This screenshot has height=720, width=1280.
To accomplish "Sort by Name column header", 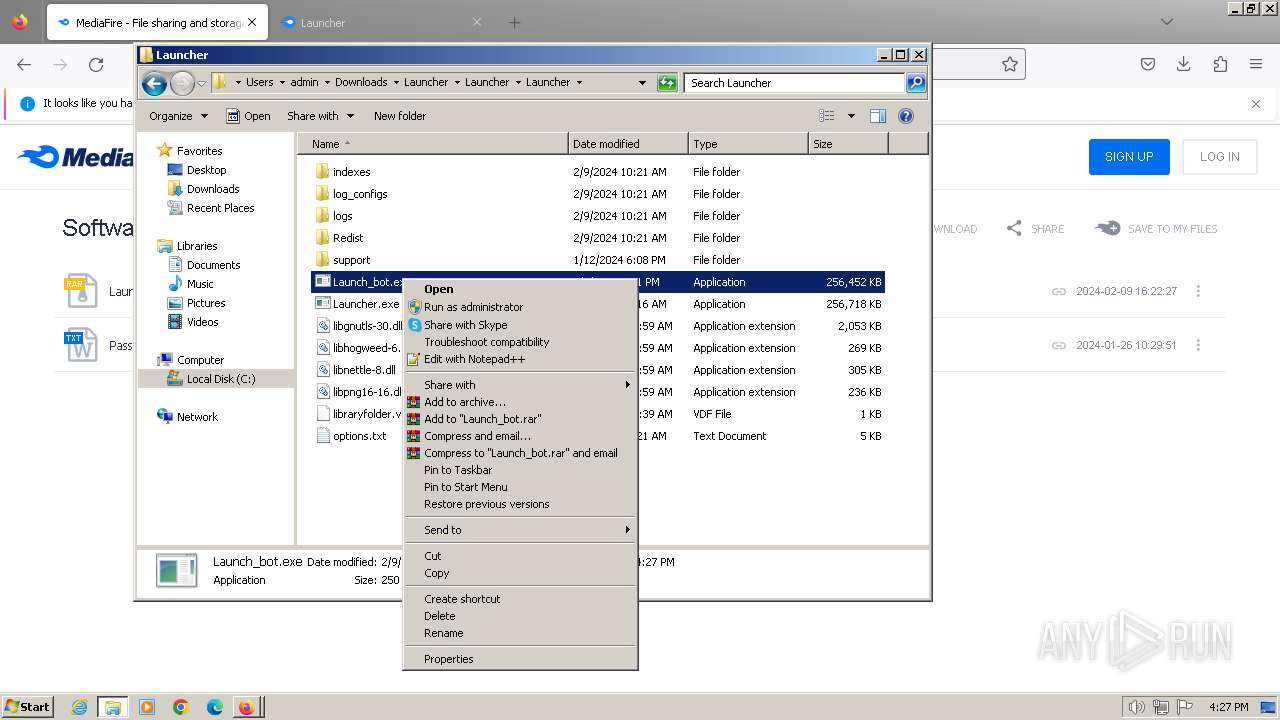I will [x=432, y=144].
